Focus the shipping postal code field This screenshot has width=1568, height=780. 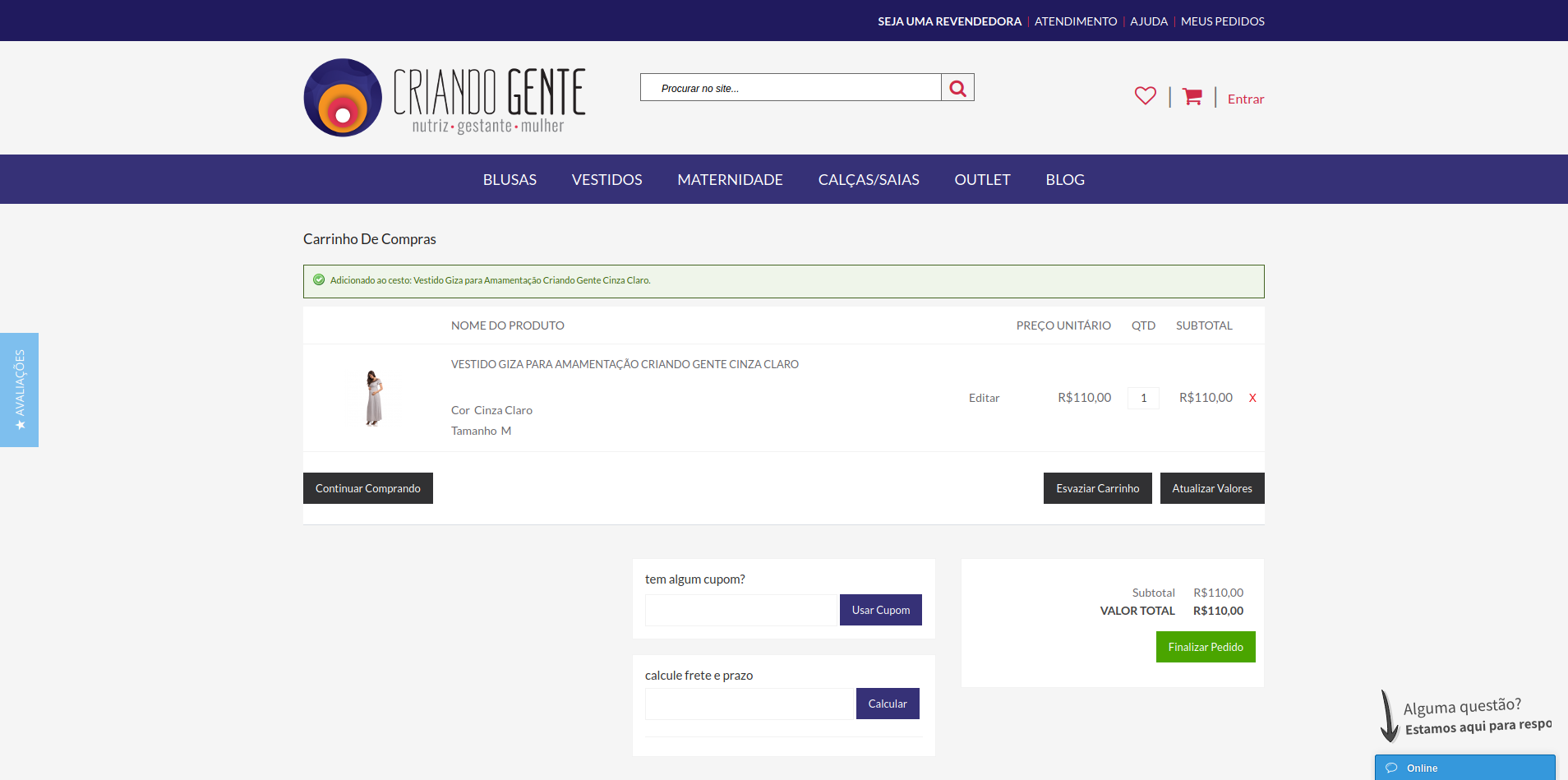pyautogui.click(x=749, y=704)
